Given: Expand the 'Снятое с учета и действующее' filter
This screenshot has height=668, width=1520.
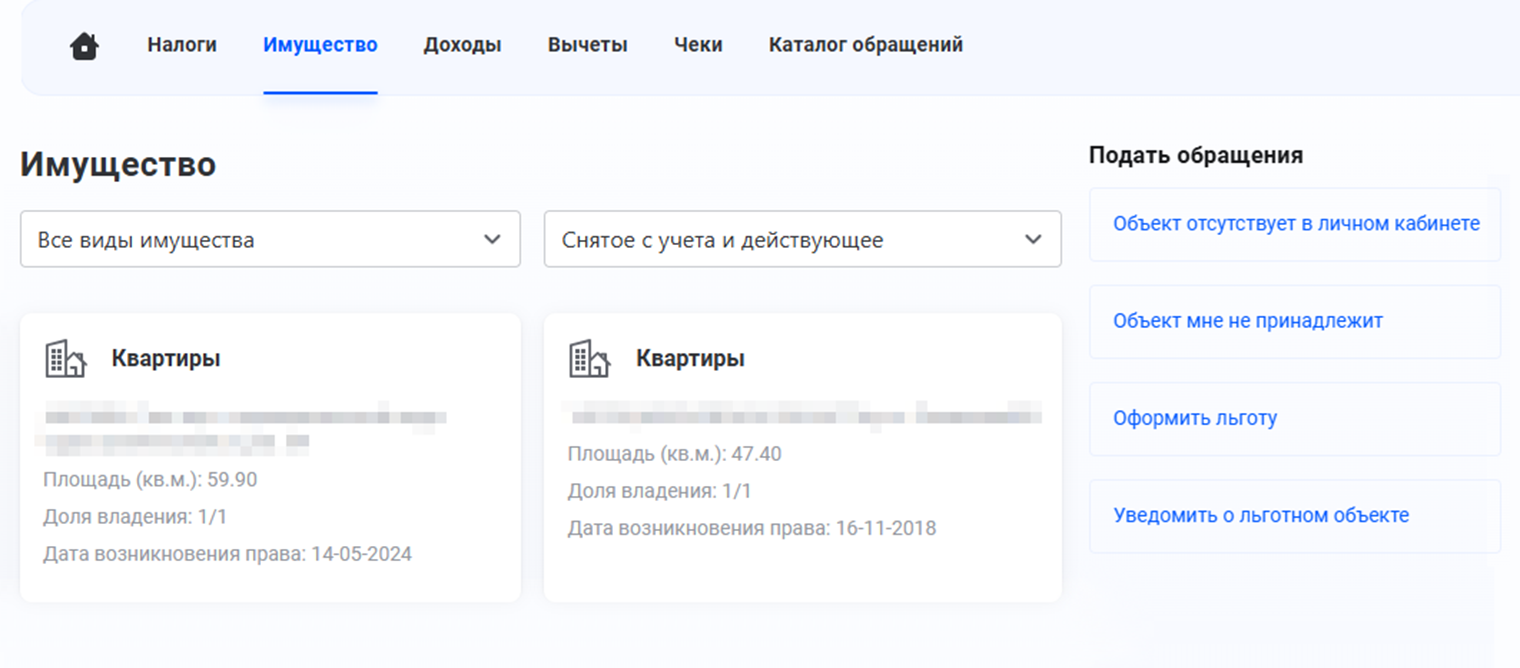Looking at the screenshot, I should tap(802, 240).
